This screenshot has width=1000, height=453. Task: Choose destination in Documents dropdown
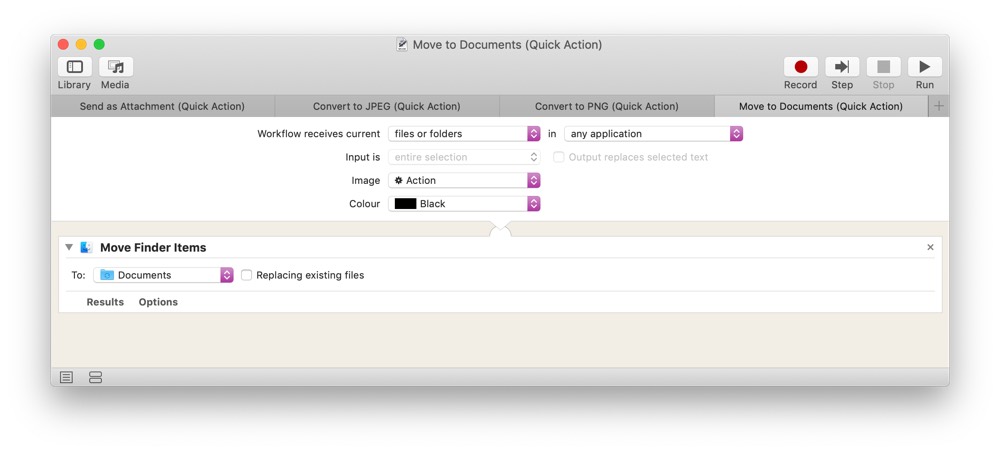click(x=163, y=275)
